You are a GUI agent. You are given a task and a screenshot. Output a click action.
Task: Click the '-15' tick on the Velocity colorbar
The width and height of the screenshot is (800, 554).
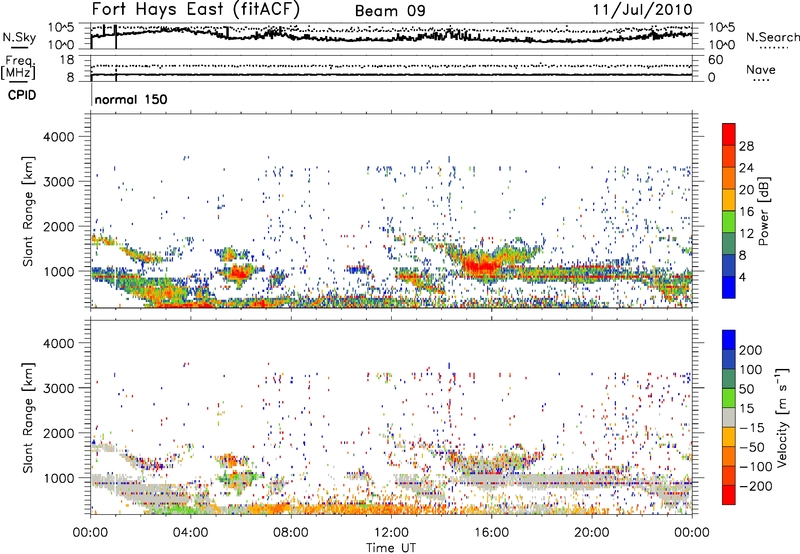coord(752,428)
